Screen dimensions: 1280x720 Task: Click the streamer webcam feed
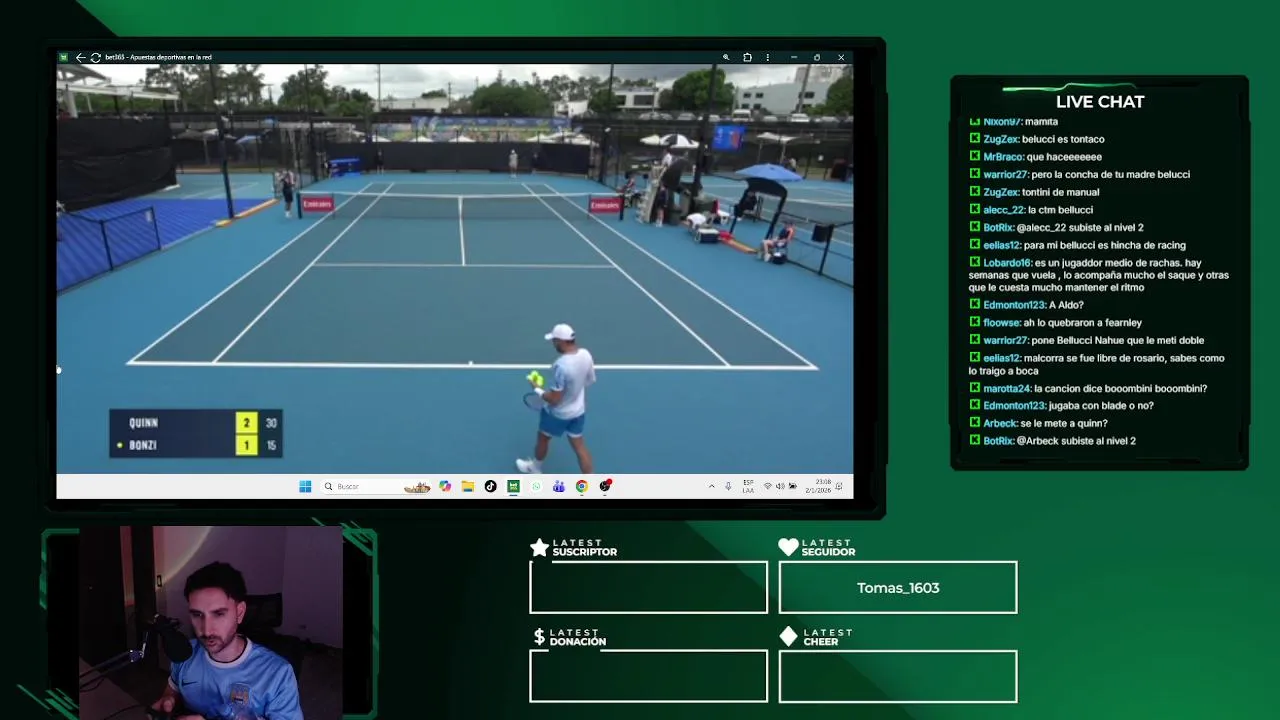pos(211,622)
